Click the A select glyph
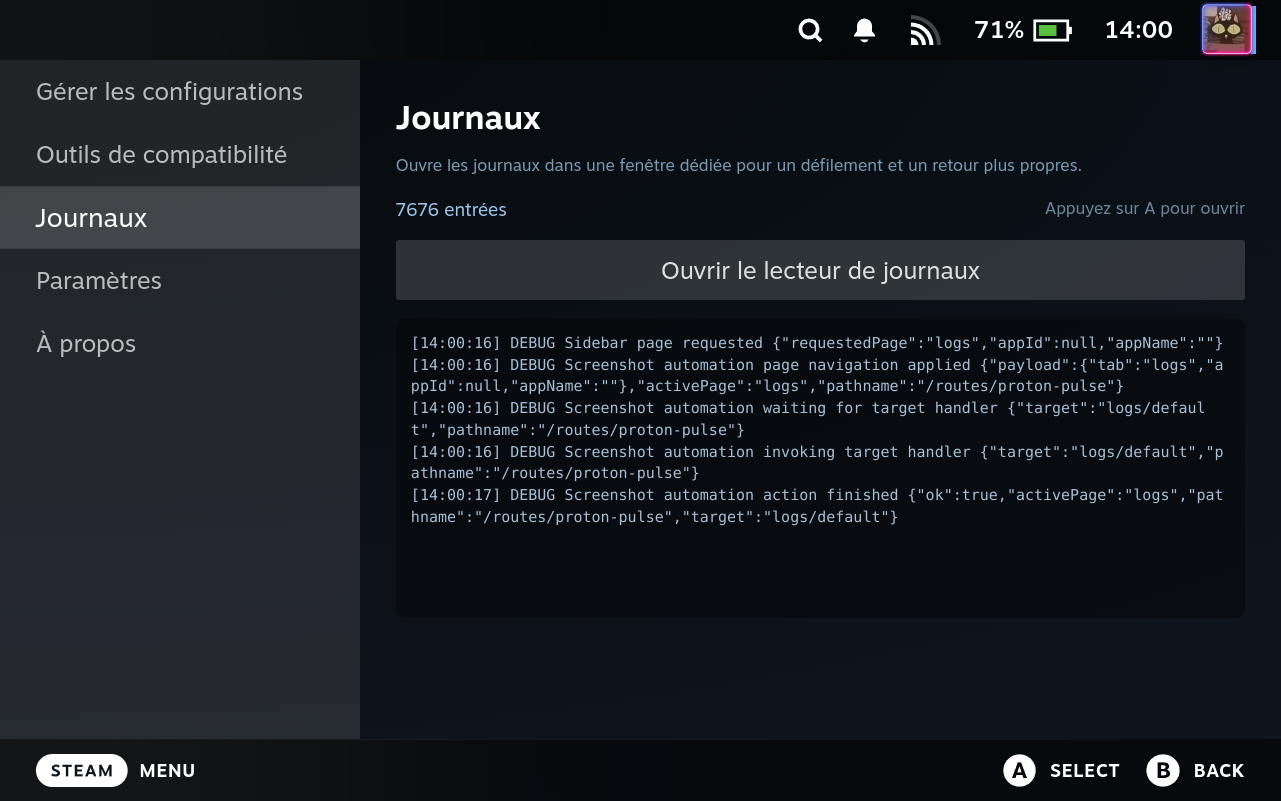1281x801 pixels. pyautogui.click(x=1019, y=770)
